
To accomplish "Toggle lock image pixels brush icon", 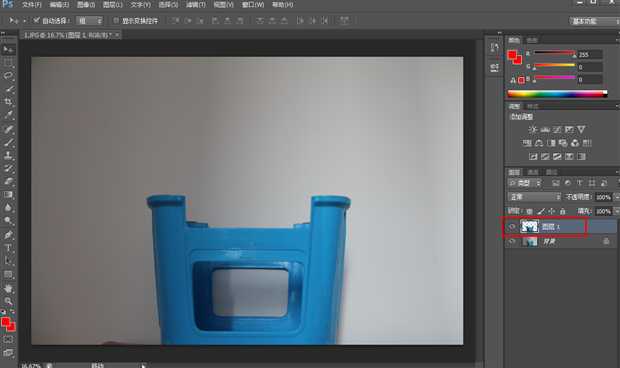I will click(x=541, y=211).
